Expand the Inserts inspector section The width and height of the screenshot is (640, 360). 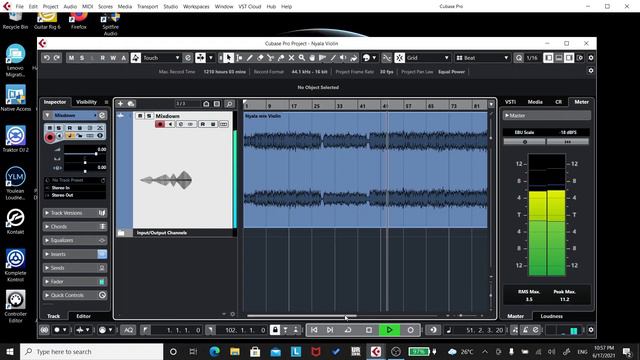click(74, 254)
